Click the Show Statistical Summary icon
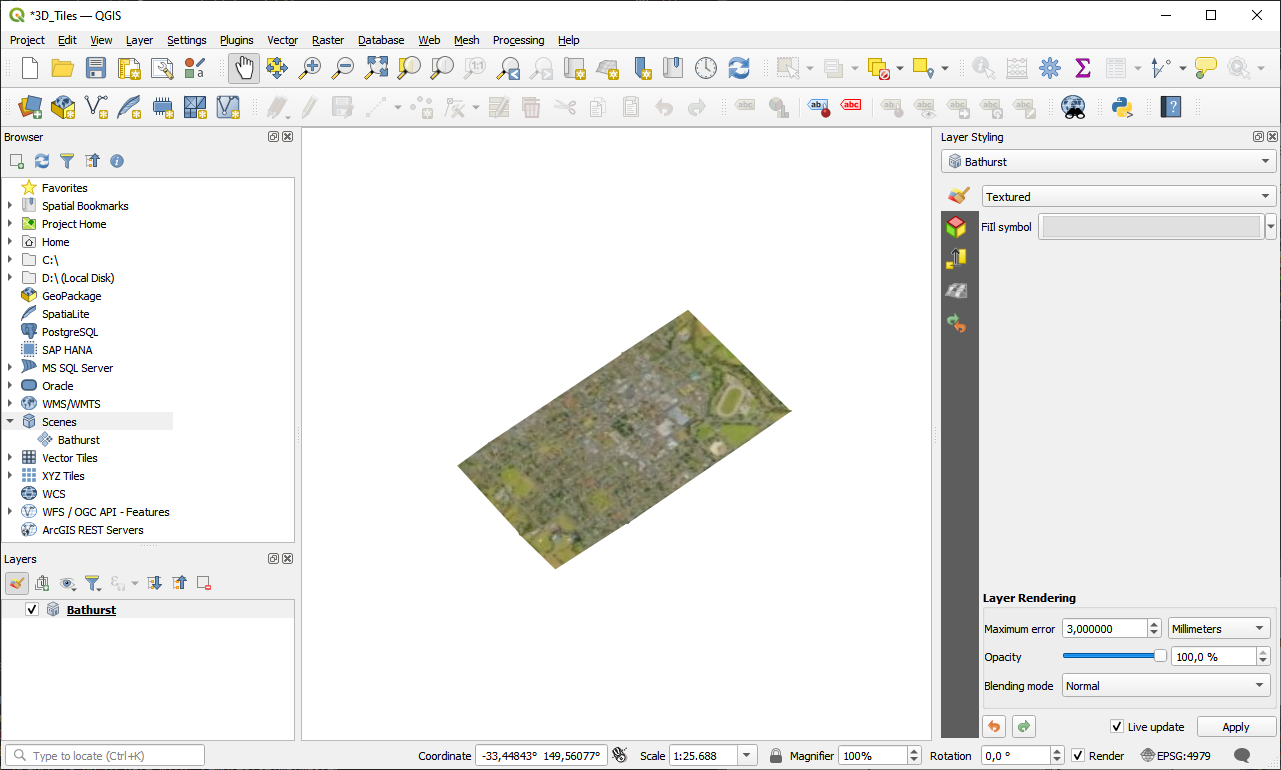The width and height of the screenshot is (1281, 770). point(1082,69)
